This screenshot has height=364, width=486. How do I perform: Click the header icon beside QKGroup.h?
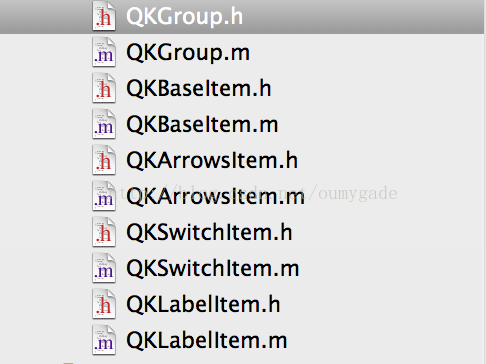(104, 16)
